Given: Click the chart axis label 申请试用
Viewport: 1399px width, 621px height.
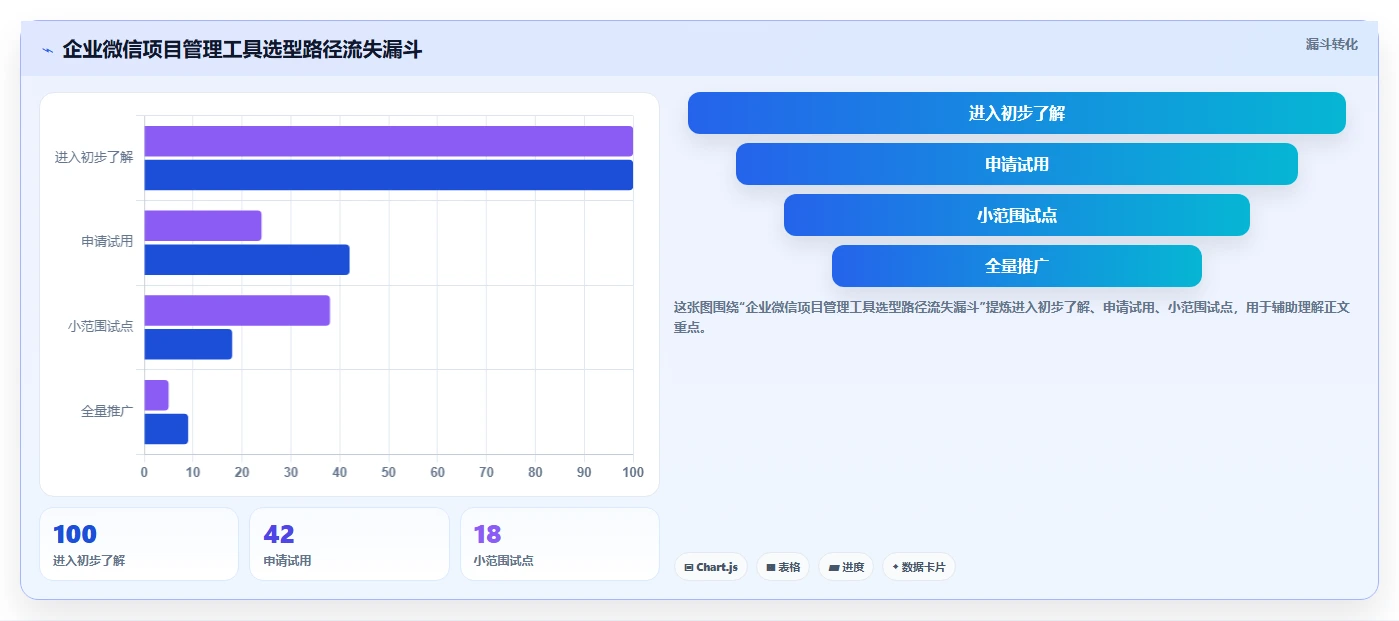Looking at the screenshot, I should pyautogui.click(x=107, y=242).
